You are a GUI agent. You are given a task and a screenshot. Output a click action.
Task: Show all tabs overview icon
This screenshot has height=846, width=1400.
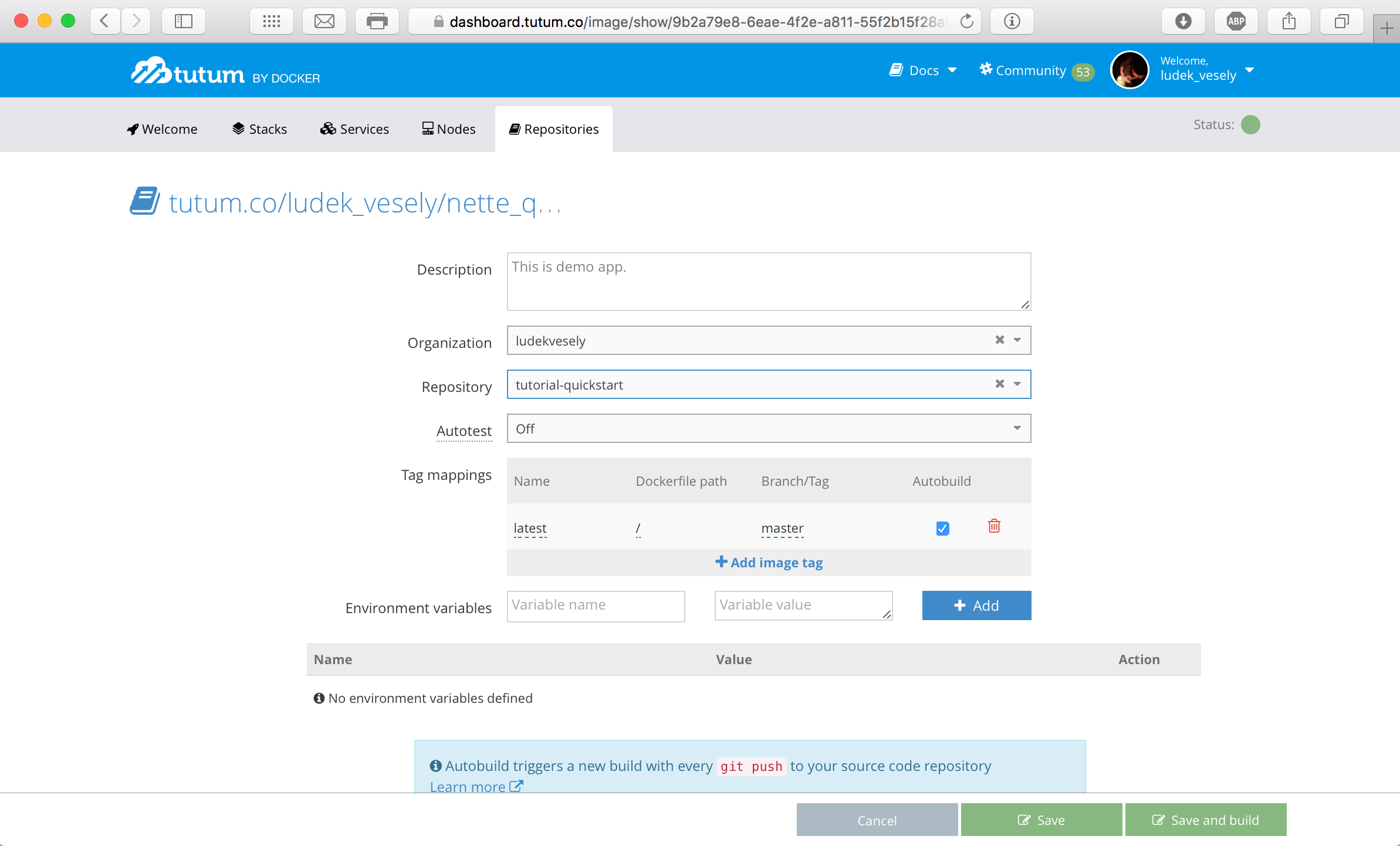point(1342,22)
